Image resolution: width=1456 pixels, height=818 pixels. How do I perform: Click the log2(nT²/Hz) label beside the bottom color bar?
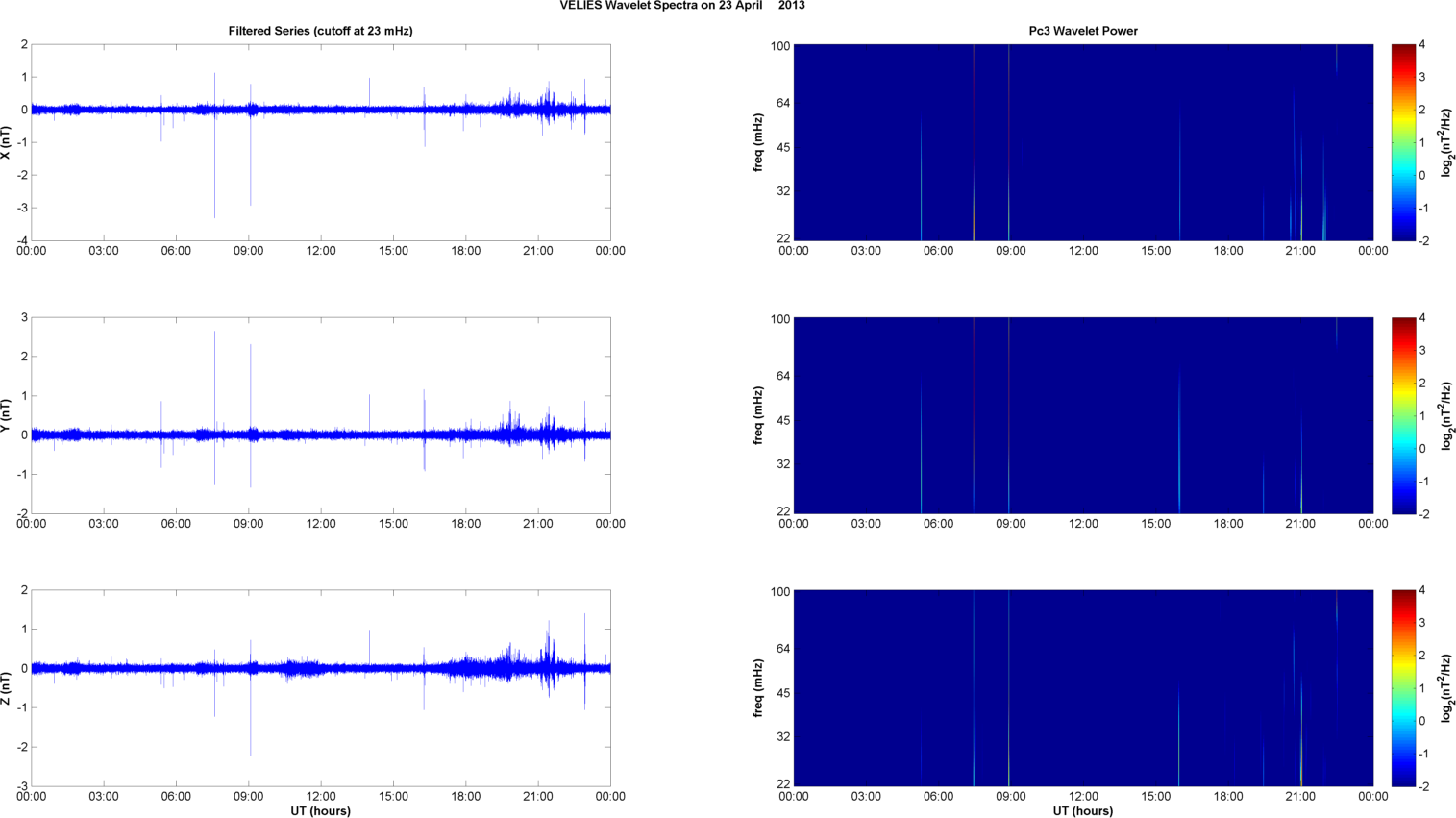pos(1446,687)
